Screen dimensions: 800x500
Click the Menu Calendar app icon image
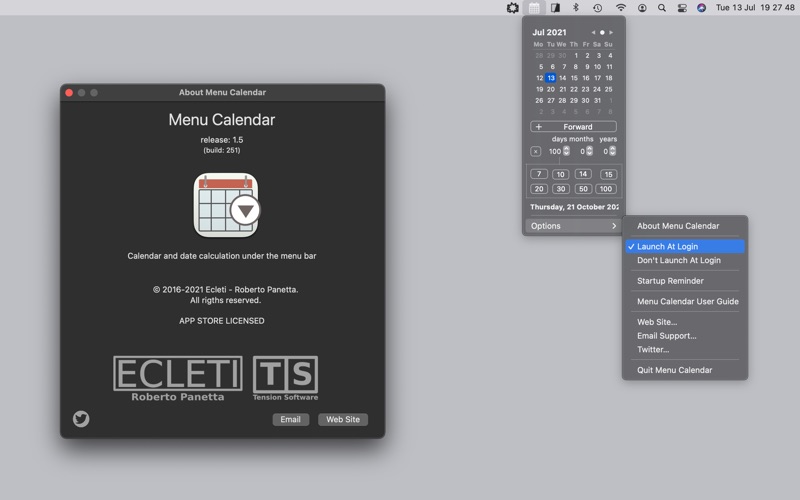(x=227, y=205)
